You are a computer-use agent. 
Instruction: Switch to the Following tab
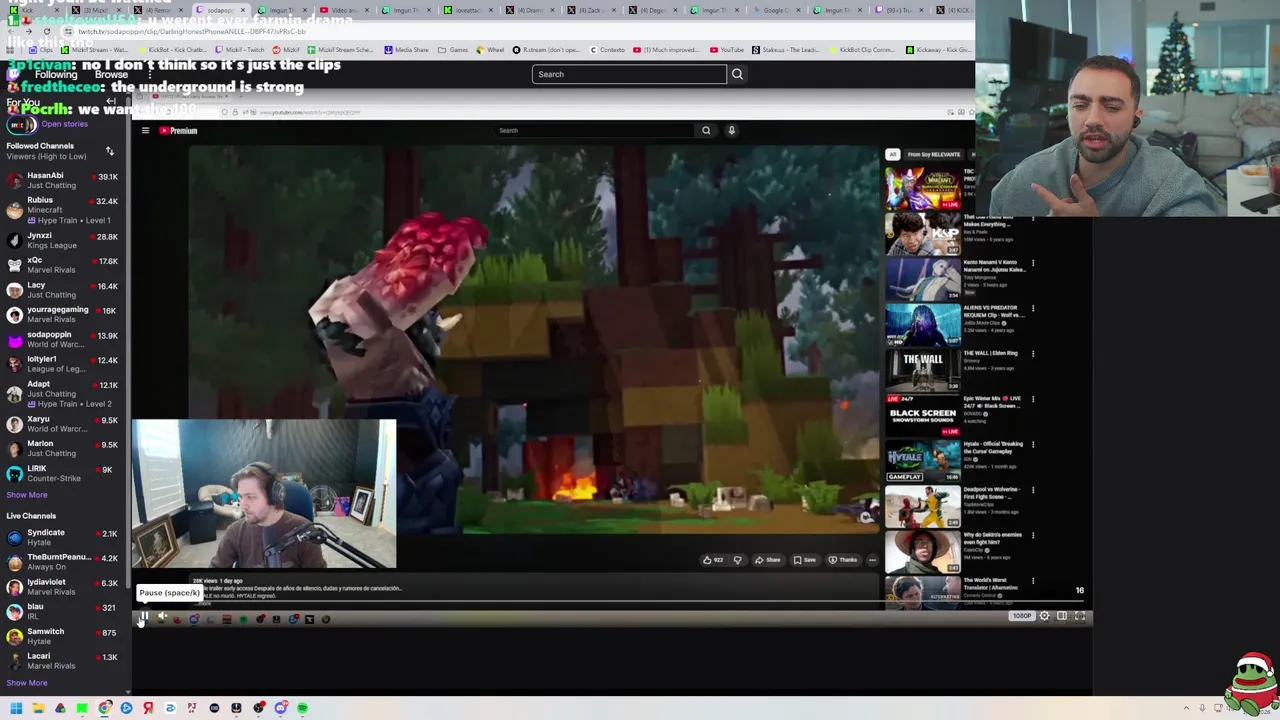tap(56, 75)
